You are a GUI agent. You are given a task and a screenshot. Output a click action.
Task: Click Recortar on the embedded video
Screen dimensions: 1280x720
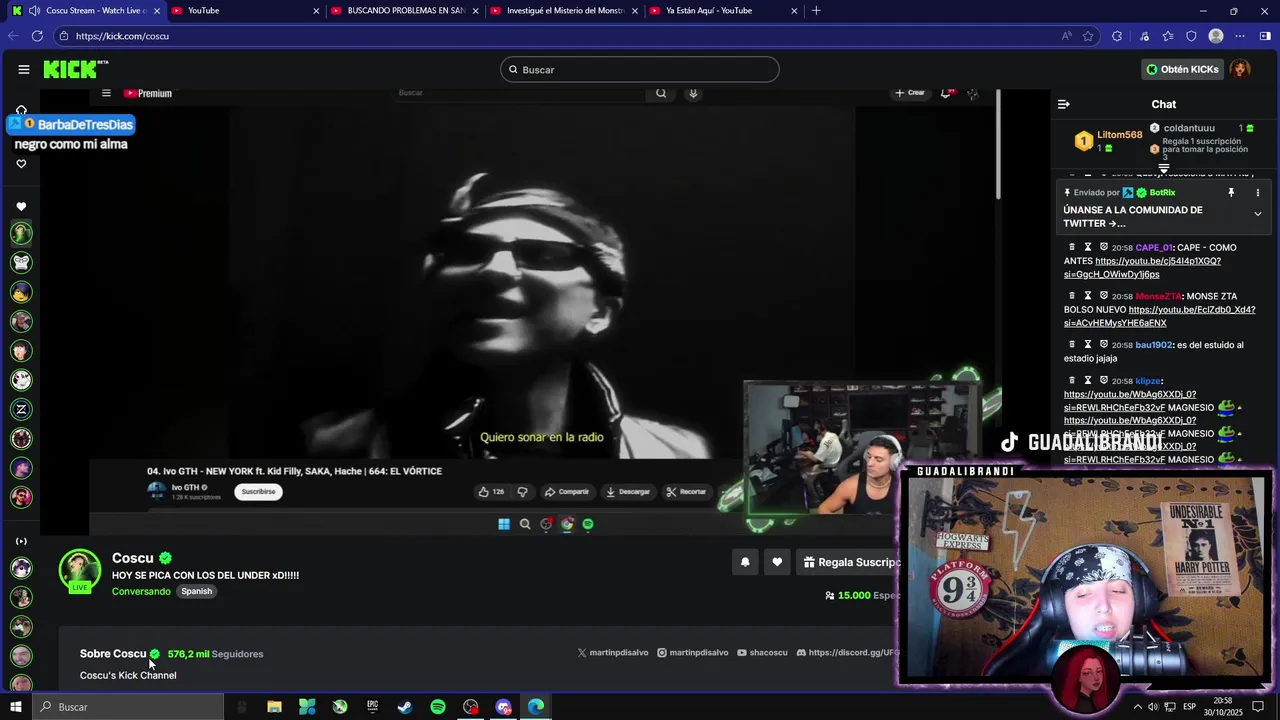[686, 492]
